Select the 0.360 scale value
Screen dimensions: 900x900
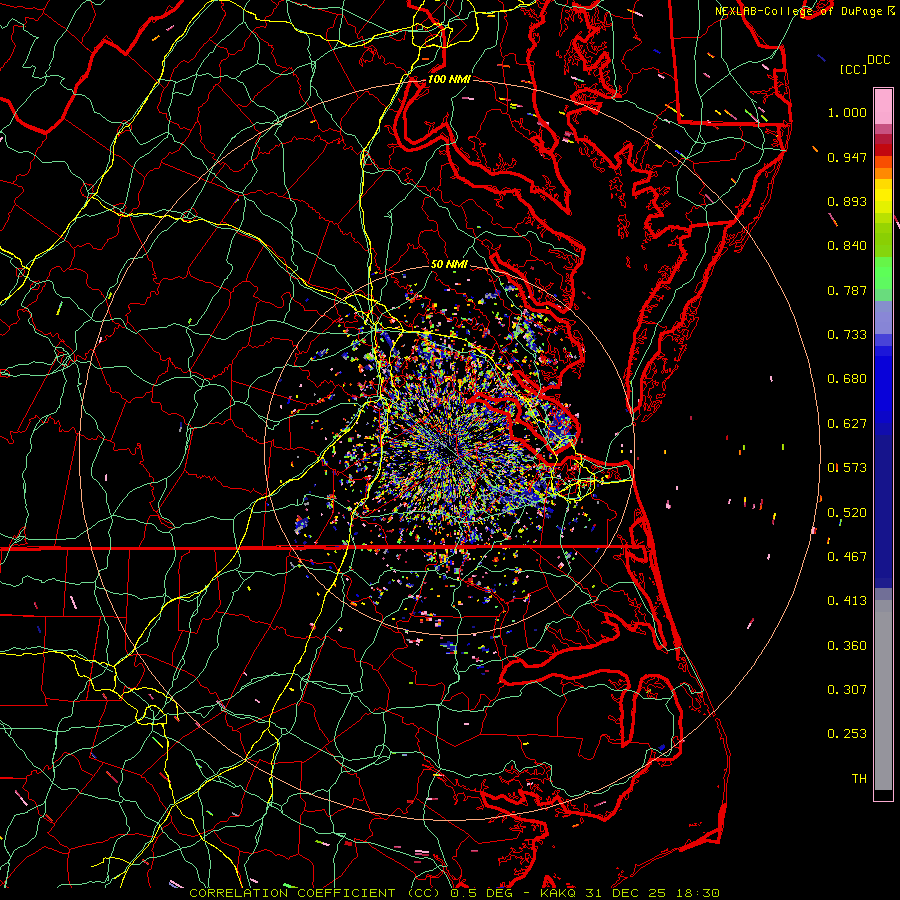(847, 646)
